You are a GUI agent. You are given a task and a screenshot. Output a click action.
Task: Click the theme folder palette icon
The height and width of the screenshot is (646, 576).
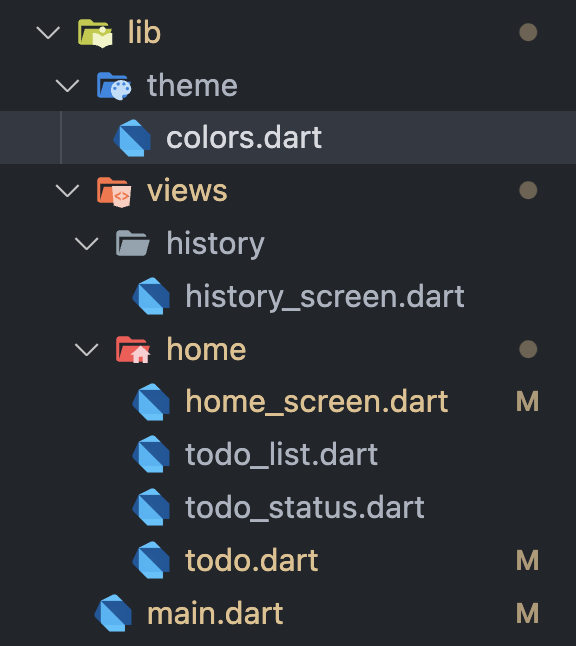coord(114,86)
